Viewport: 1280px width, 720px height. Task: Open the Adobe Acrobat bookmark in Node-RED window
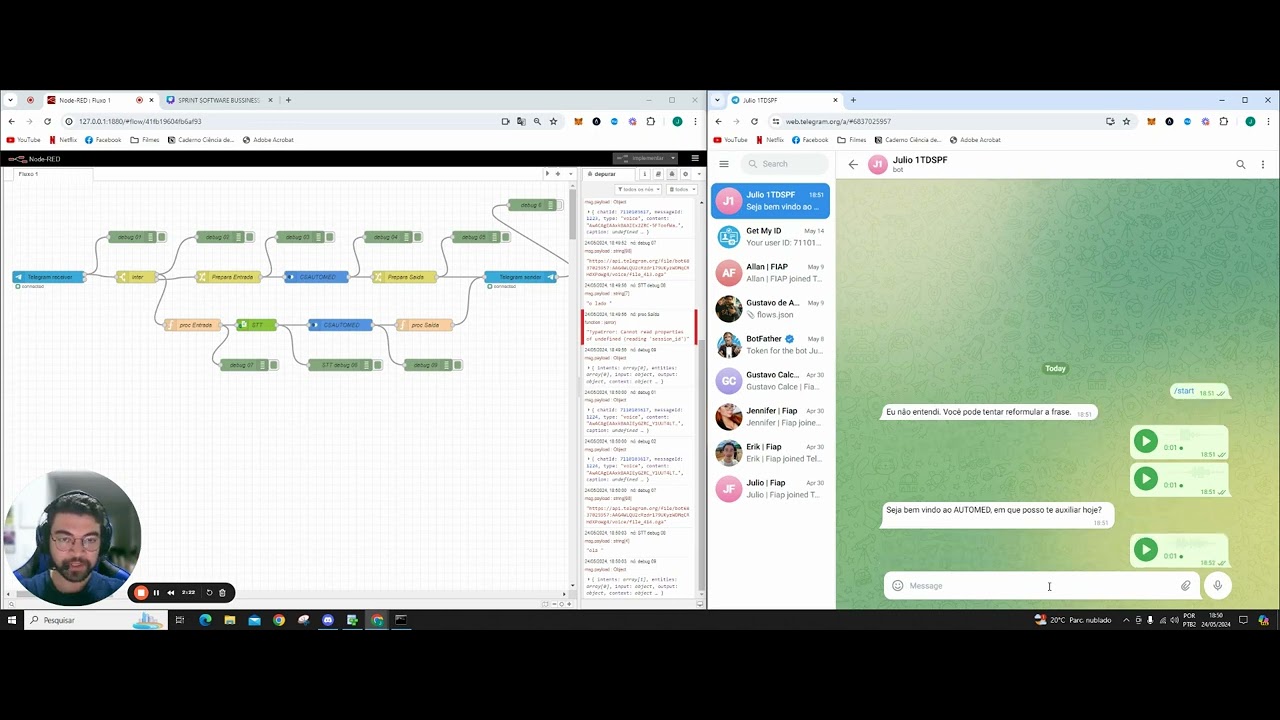(268, 140)
